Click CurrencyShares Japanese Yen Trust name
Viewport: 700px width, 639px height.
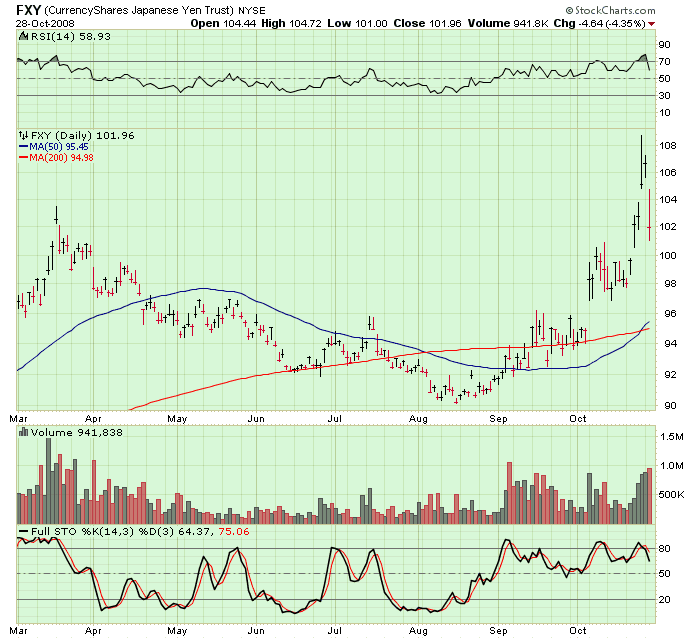pos(141,10)
